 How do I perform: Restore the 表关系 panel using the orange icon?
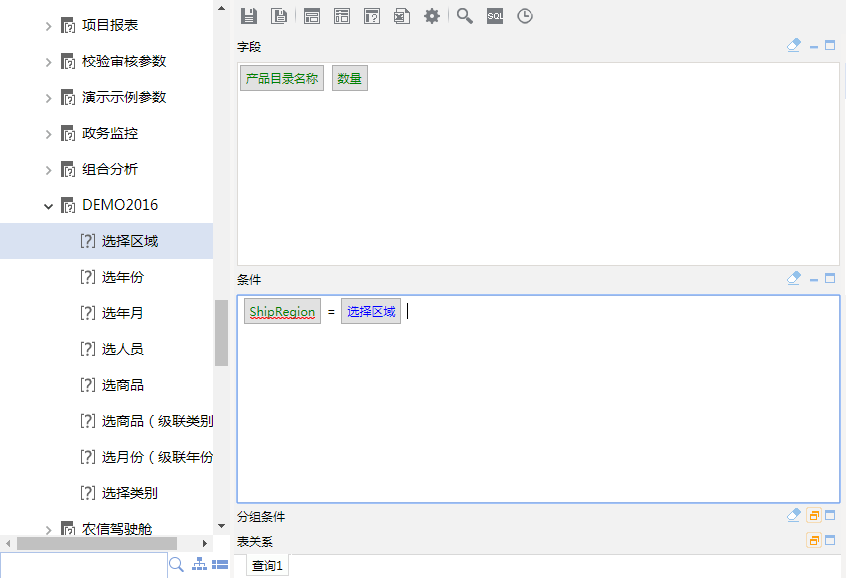[814, 540]
